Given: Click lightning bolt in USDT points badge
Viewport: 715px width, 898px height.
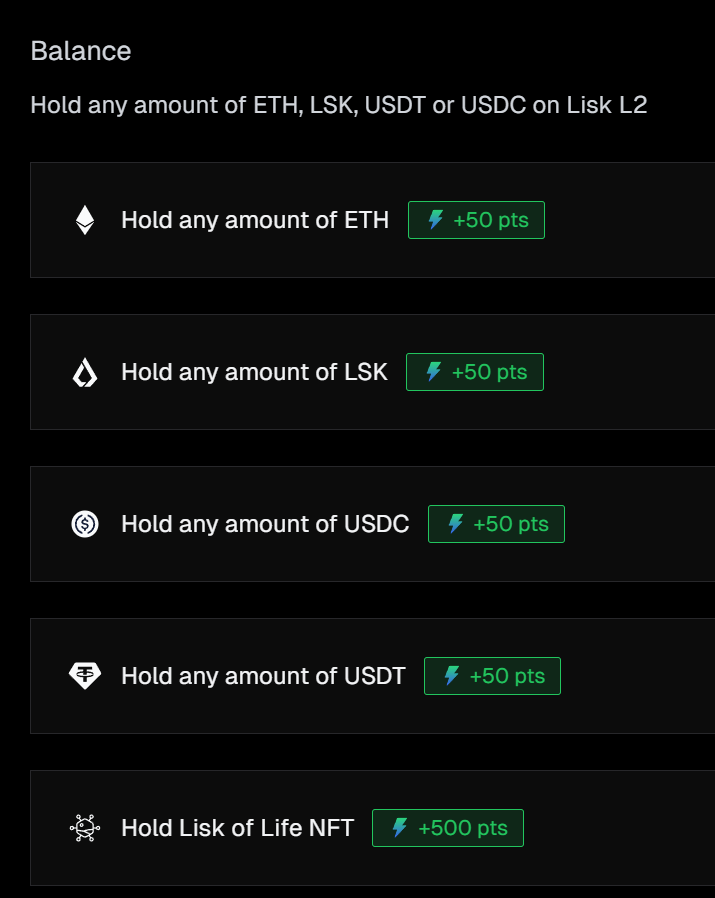Looking at the screenshot, I should coord(451,676).
